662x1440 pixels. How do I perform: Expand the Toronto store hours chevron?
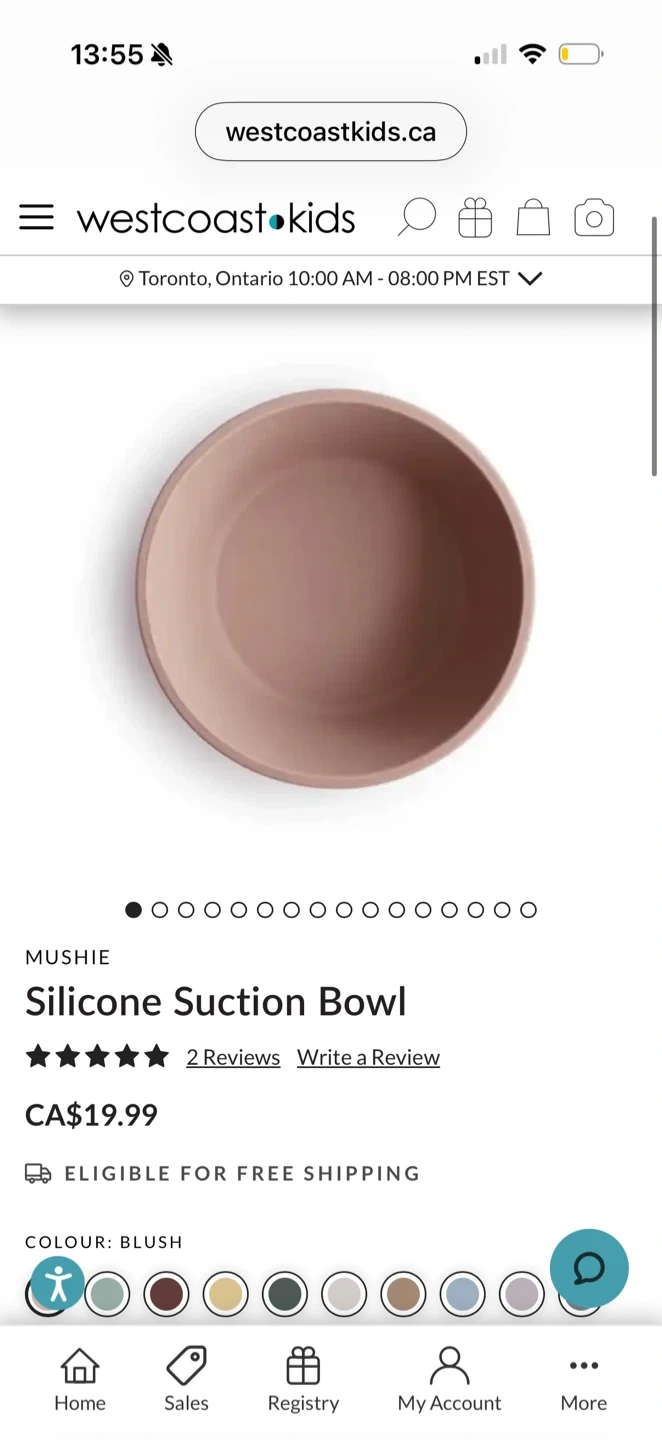pos(531,279)
